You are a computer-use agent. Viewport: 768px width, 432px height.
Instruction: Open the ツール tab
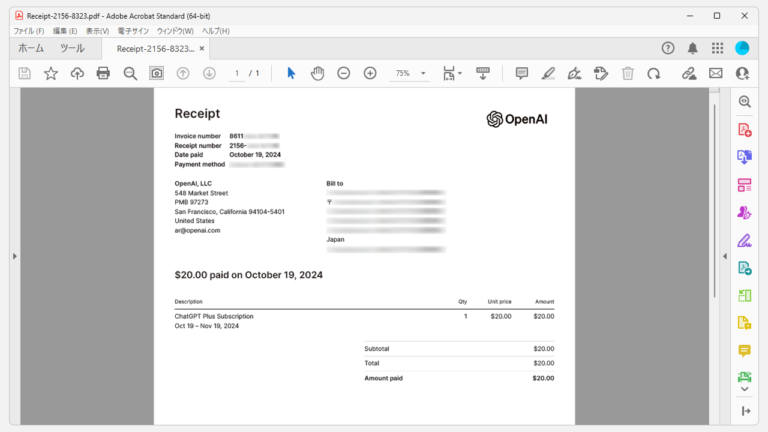point(72,48)
